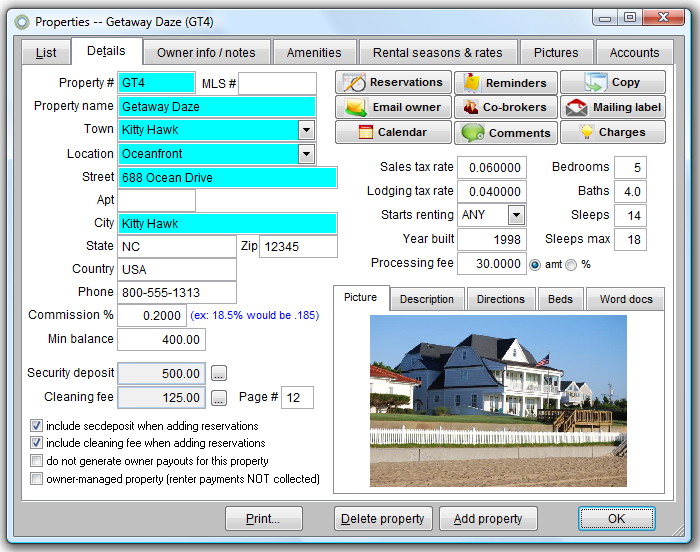Switch to the Amenities tab
The image size is (700, 552).
pyautogui.click(x=314, y=53)
